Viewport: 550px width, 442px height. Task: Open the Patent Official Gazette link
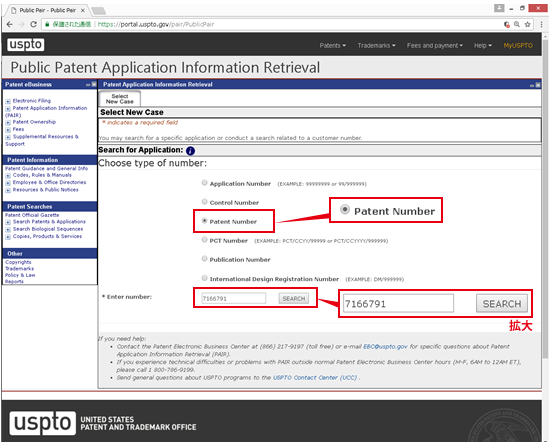tap(32, 215)
